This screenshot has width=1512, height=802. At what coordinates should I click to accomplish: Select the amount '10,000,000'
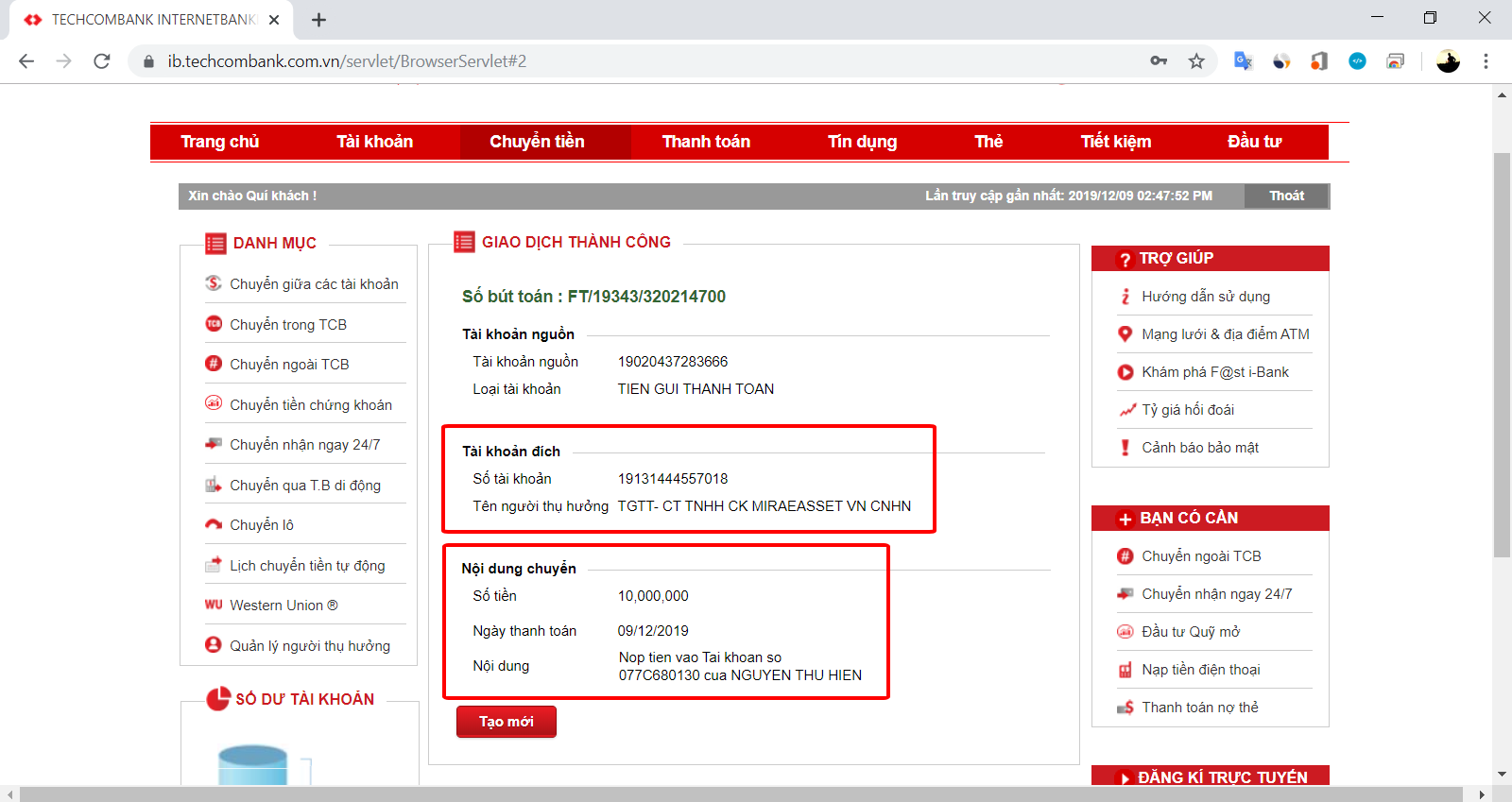(x=653, y=596)
